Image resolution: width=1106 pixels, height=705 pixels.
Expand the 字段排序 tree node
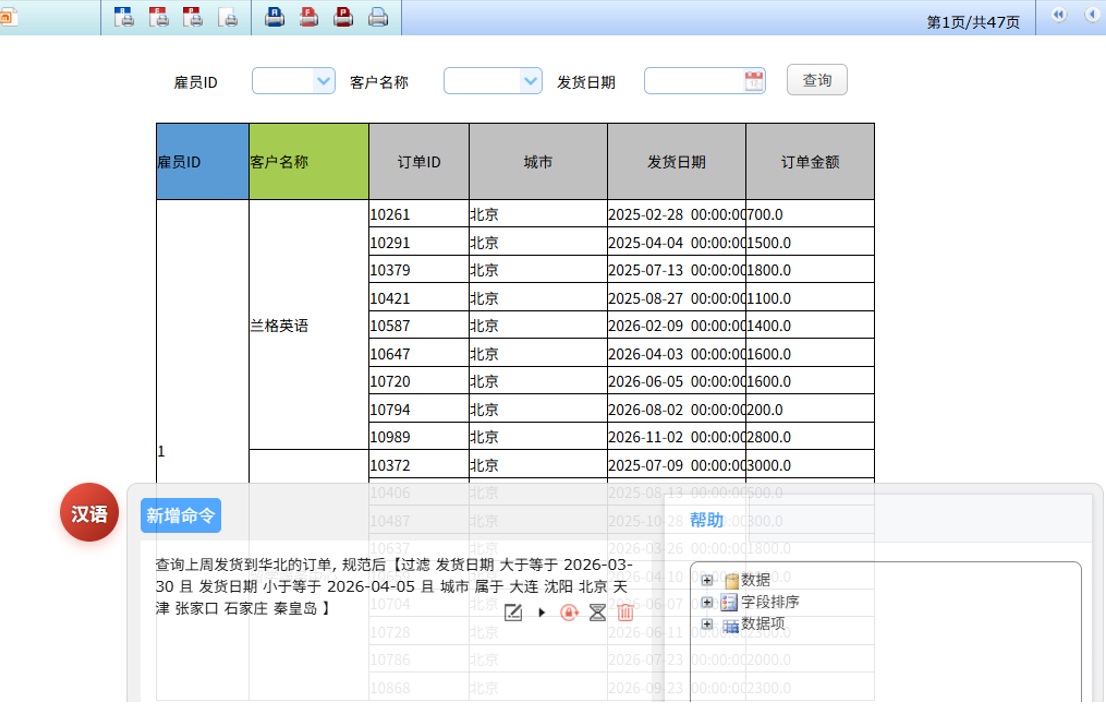707,602
